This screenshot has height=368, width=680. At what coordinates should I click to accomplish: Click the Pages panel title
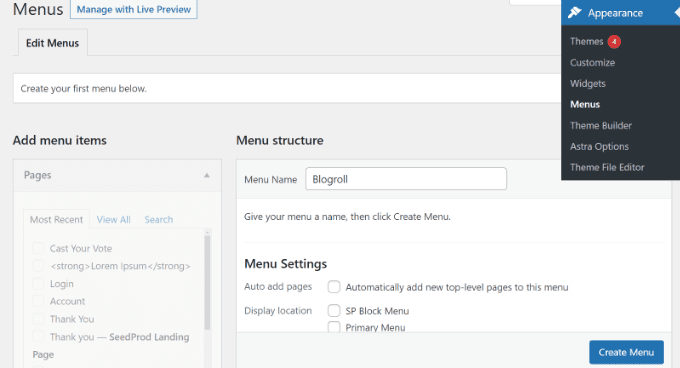click(37, 175)
